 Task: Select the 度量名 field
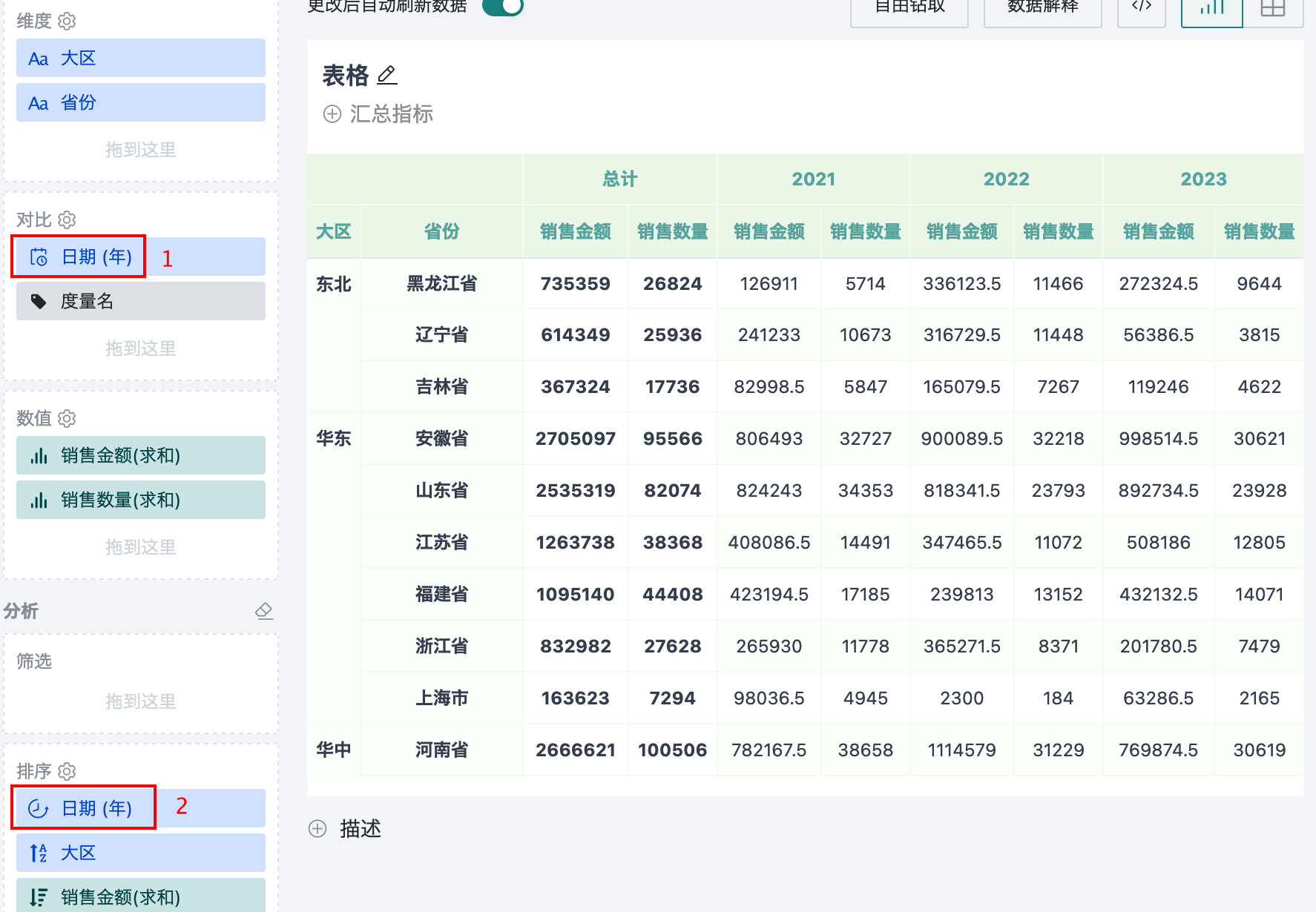(141, 301)
